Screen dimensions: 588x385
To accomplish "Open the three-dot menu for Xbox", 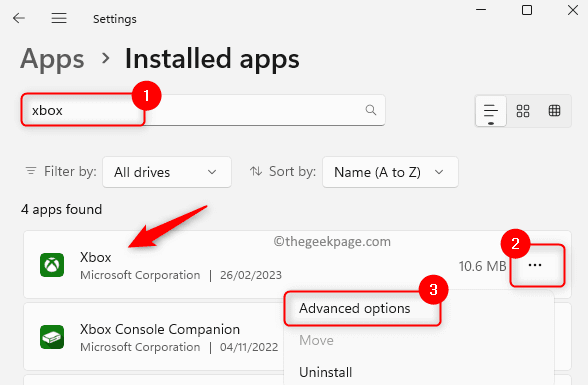I will coord(535,265).
